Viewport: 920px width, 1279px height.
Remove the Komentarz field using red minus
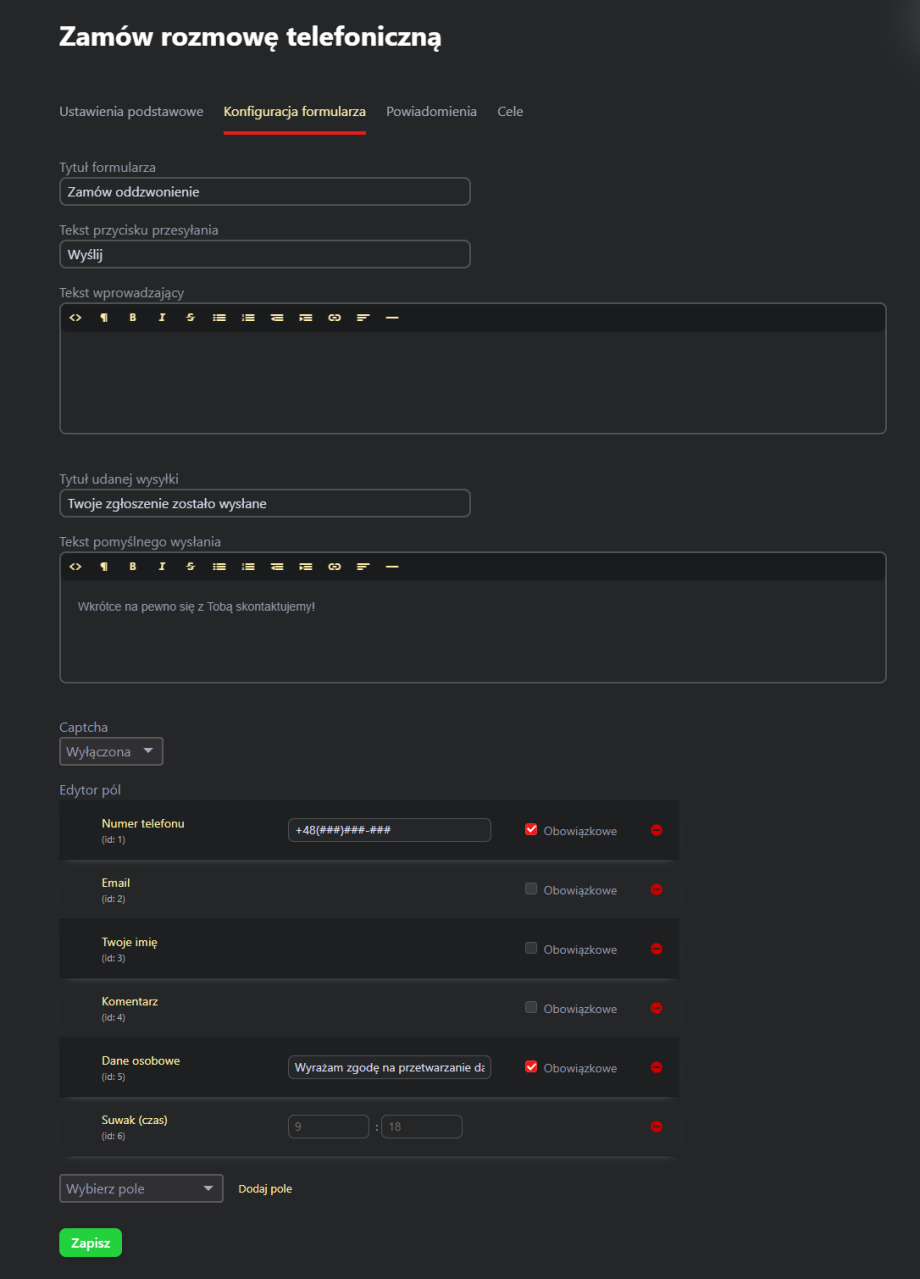(x=657, y=1008)
